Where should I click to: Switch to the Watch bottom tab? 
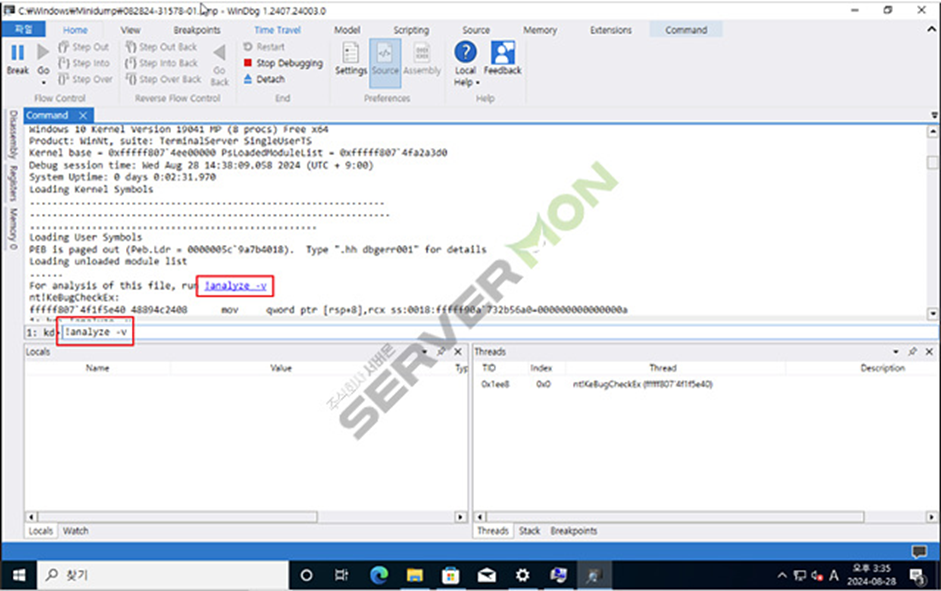pyautogui.click(x=76, y=531)
